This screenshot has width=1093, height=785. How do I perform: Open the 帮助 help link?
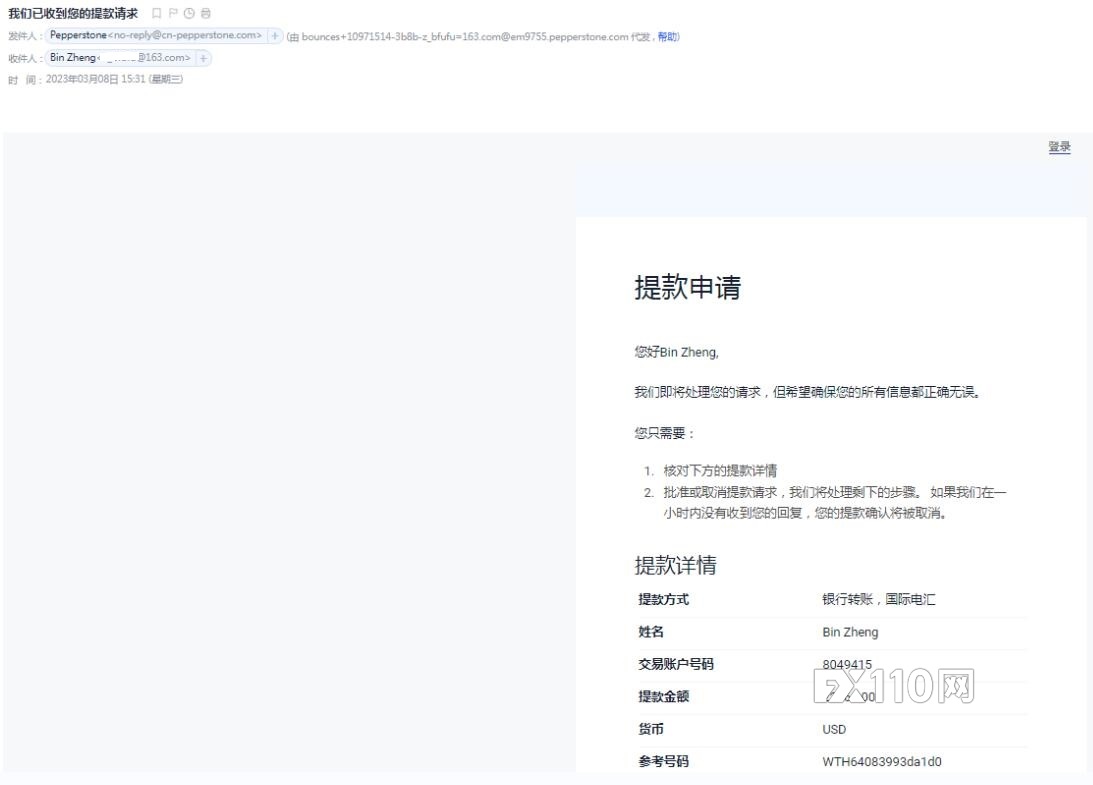(x=667, y=37)
